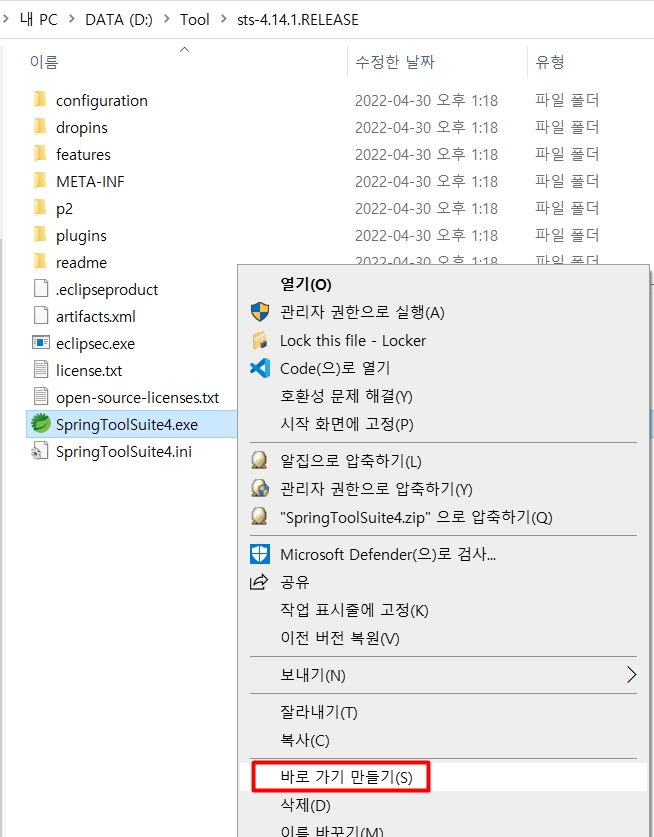The height and width of the screenshot is (837, 654).
Task: Click the Visual Studio Code icon
Action: coord(260,368)
